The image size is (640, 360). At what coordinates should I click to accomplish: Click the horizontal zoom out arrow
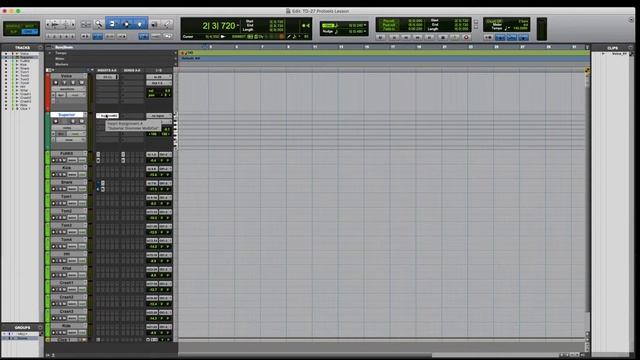tap(49, 24)
